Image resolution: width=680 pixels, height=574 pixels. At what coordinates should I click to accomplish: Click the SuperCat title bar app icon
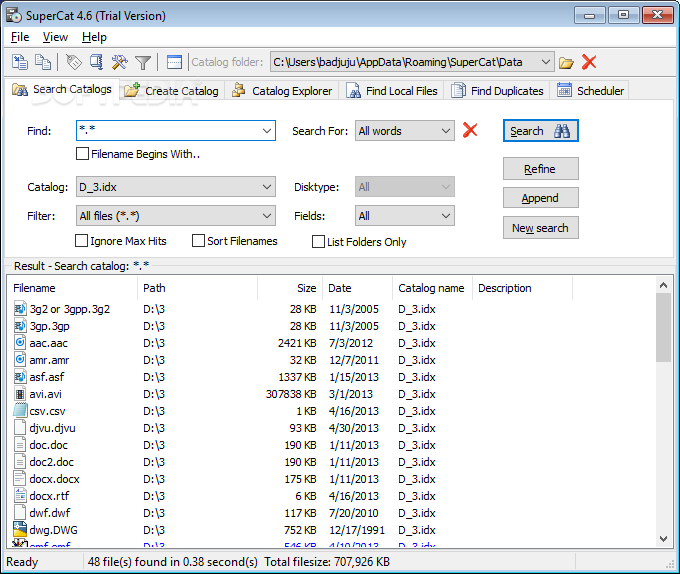coord(13,15)
